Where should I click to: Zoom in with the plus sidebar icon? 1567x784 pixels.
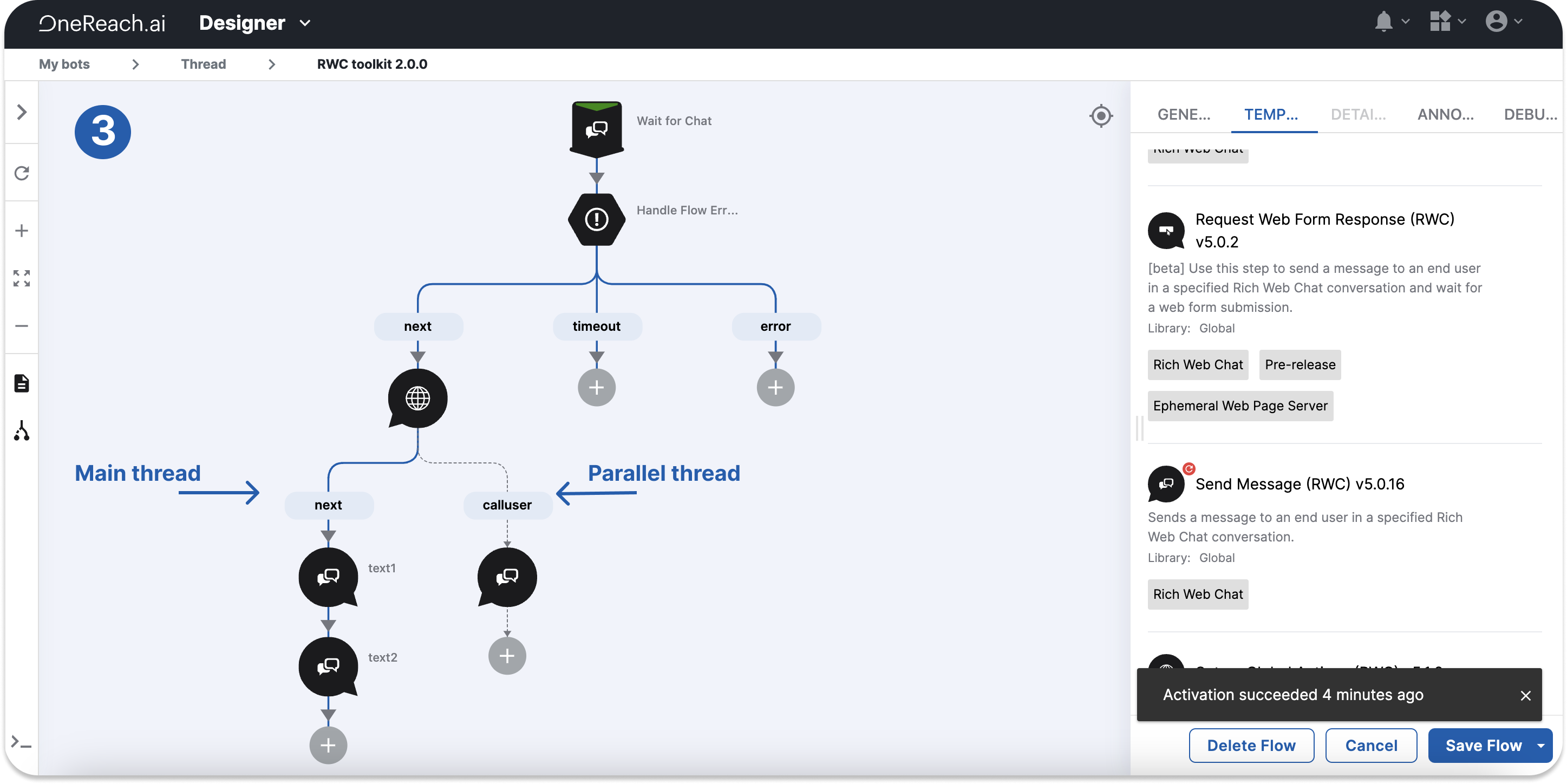tap(22, 231)
